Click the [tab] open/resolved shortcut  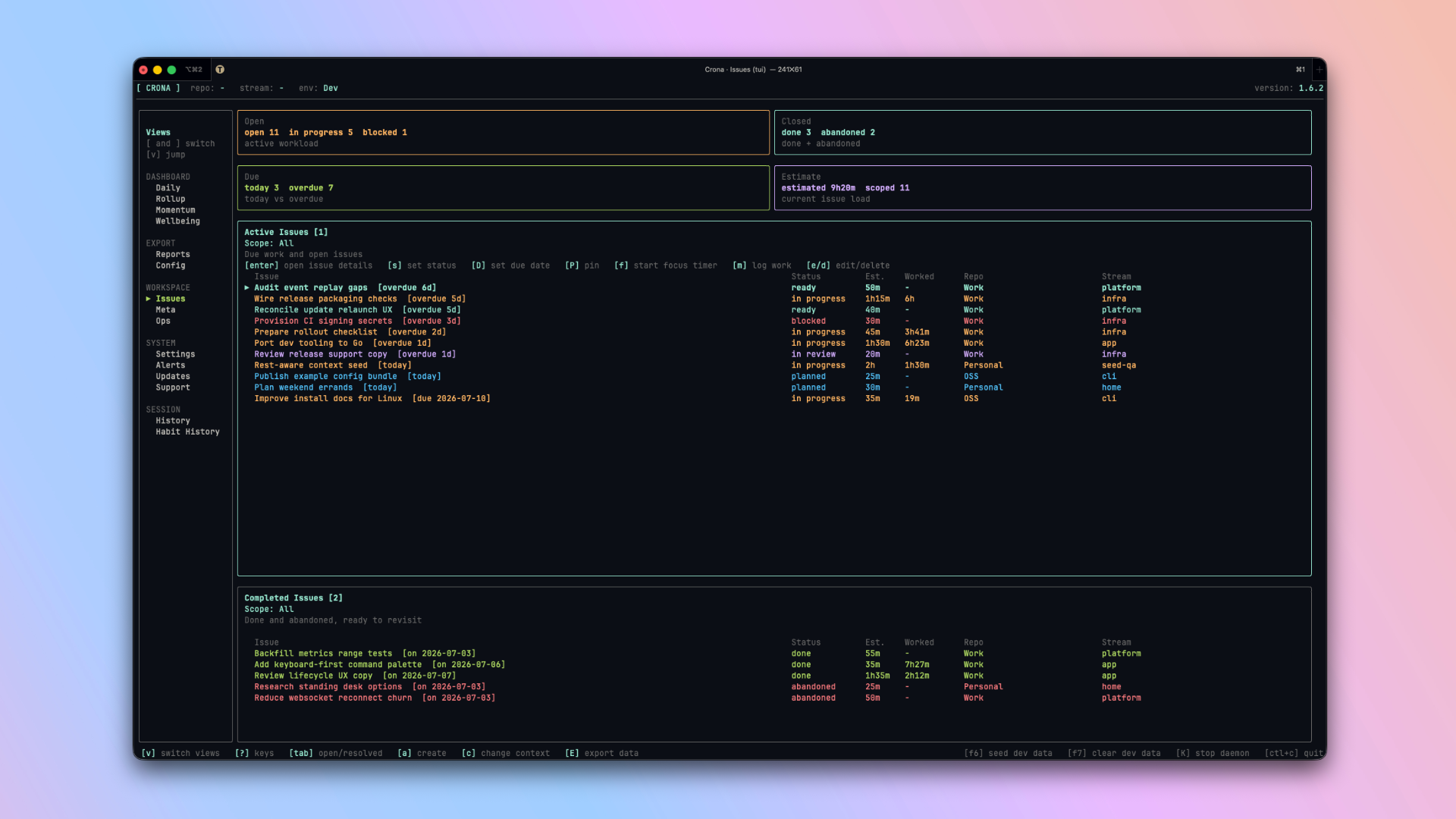[335, 754]
